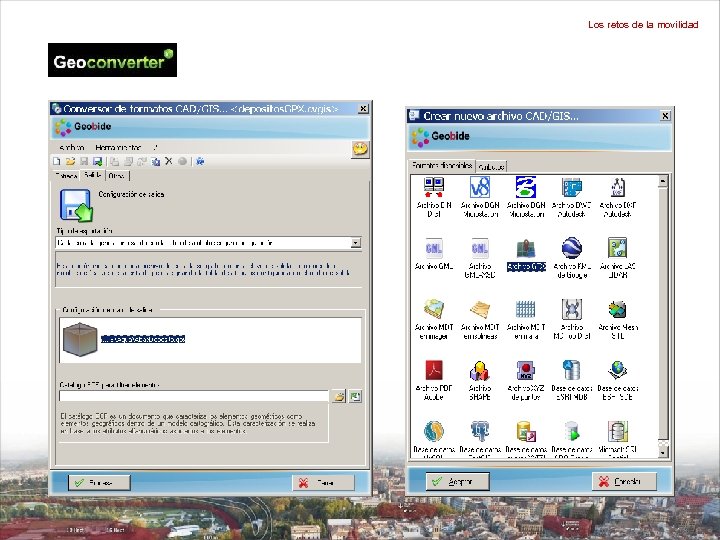Pick the Archivo Mesh STL format

pos(618,309)
